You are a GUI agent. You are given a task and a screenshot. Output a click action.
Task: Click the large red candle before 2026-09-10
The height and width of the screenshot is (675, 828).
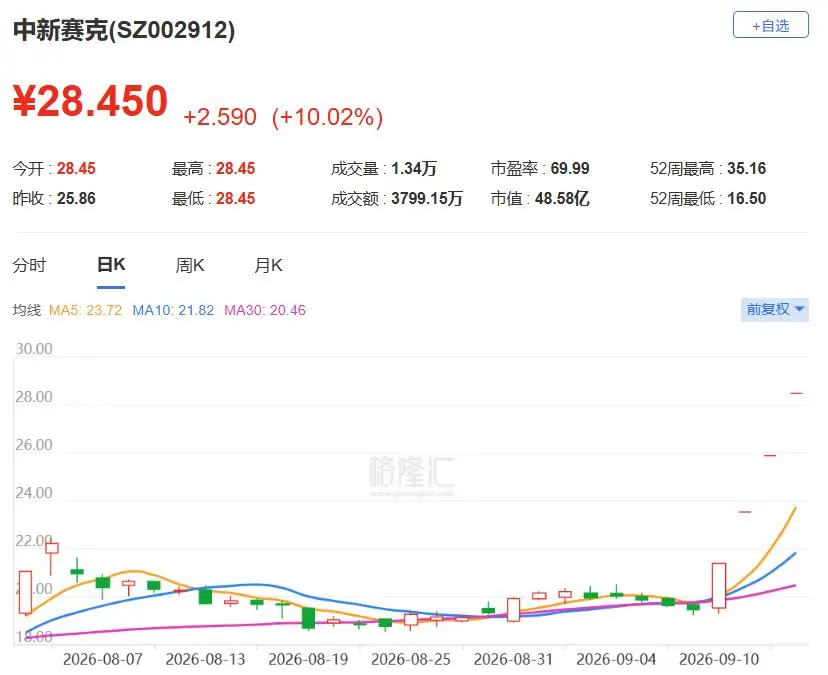coord(719,586)
